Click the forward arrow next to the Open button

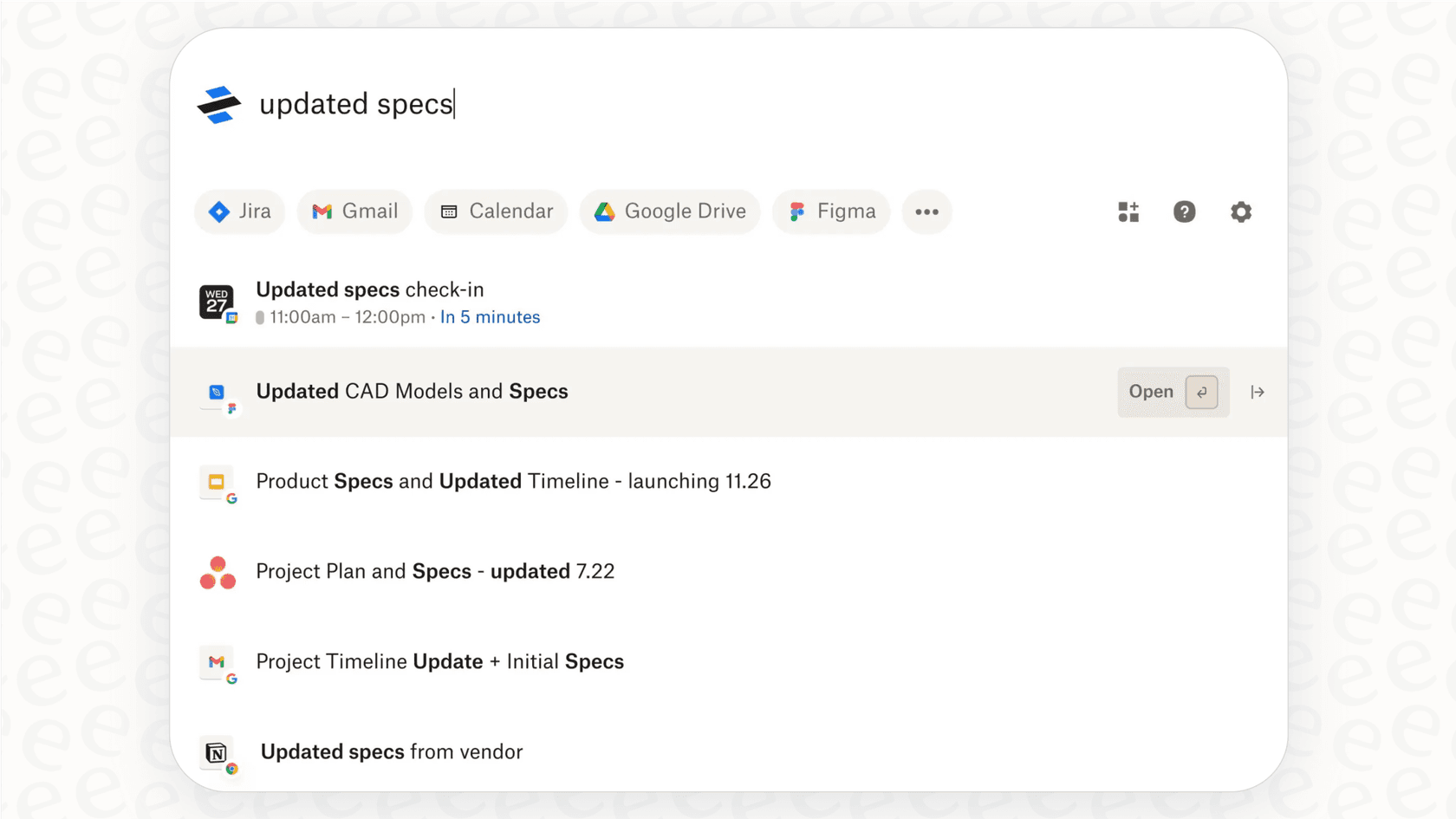click(x=1258, y=392)
